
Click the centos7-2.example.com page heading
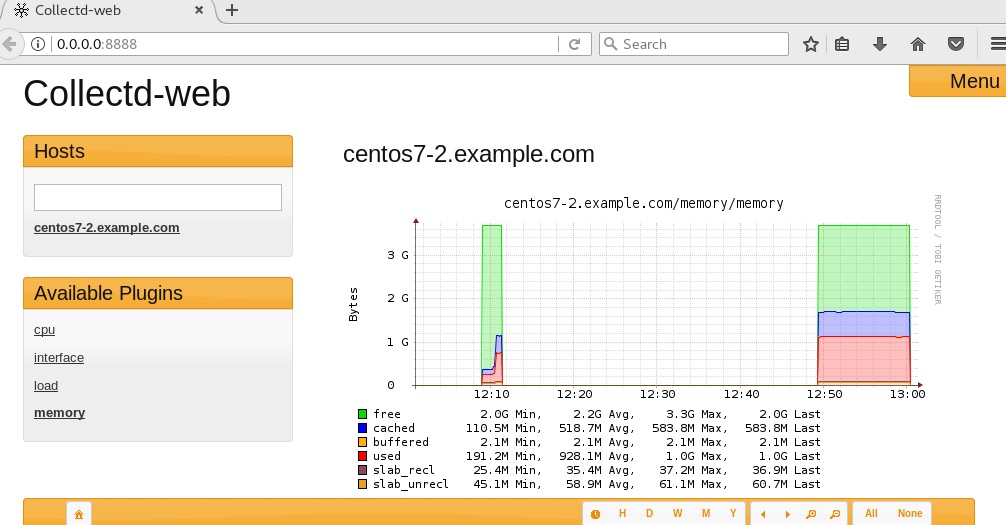[x=469, y=155]
